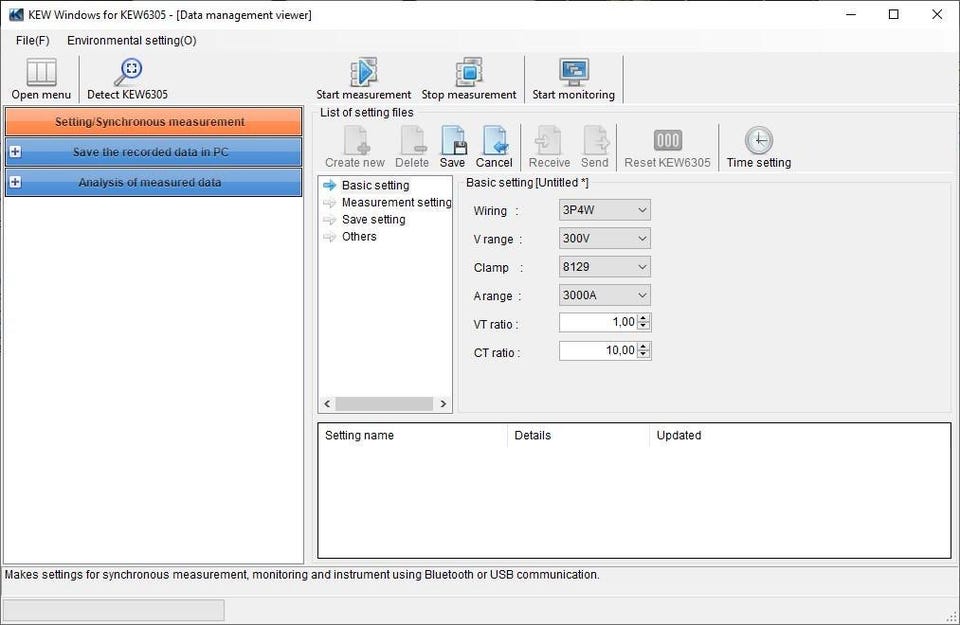960x625 pixels.
Task: Select Others in the settings tree
Action: (x=359, y=237)
